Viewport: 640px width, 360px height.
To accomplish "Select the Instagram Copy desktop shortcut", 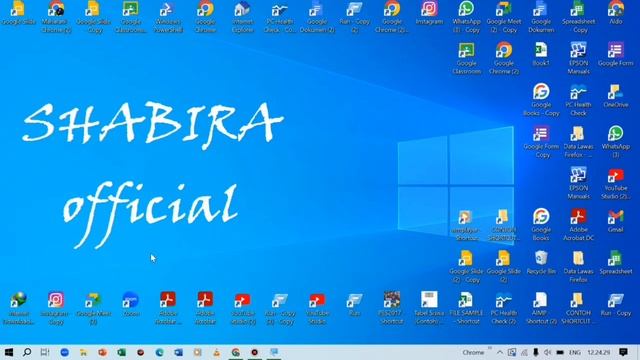I will pyautogui.click(x=56, y=309).
